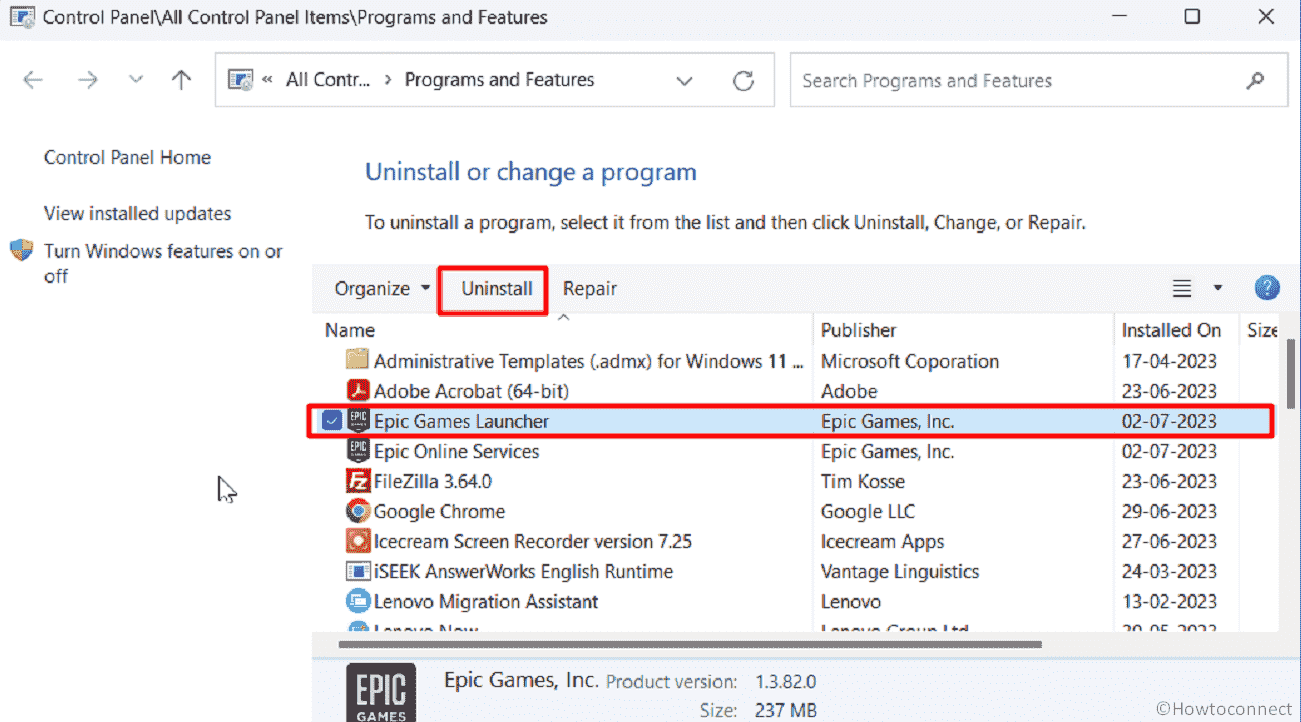Screen dimensions: 1301x722
Task: Click the FileZilla icon
Action: [357, 481]
